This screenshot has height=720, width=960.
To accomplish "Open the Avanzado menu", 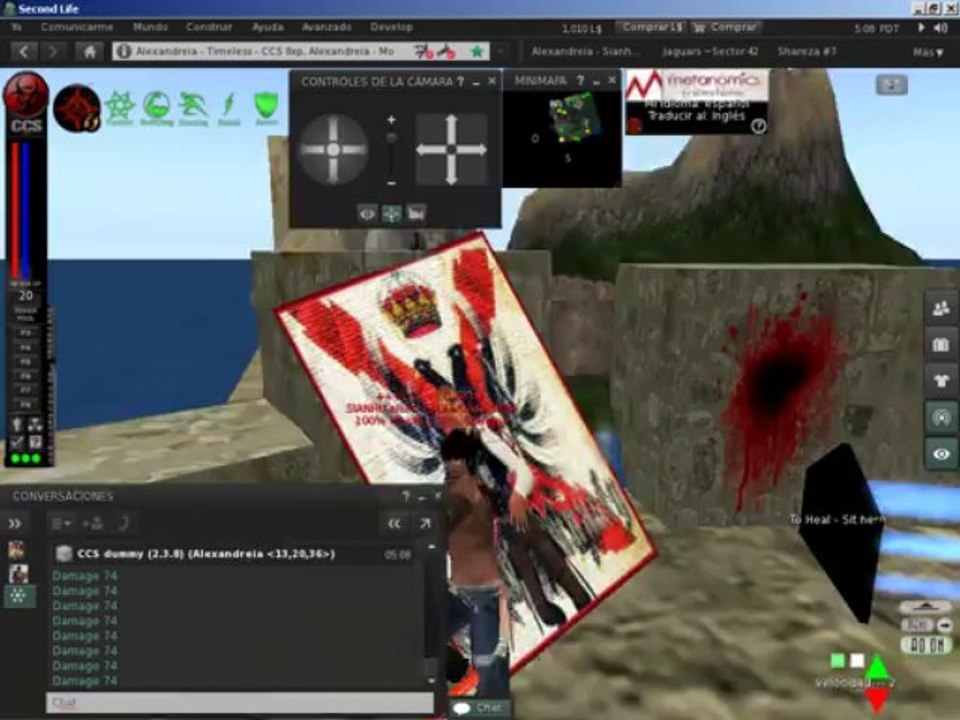I will 326,28.
